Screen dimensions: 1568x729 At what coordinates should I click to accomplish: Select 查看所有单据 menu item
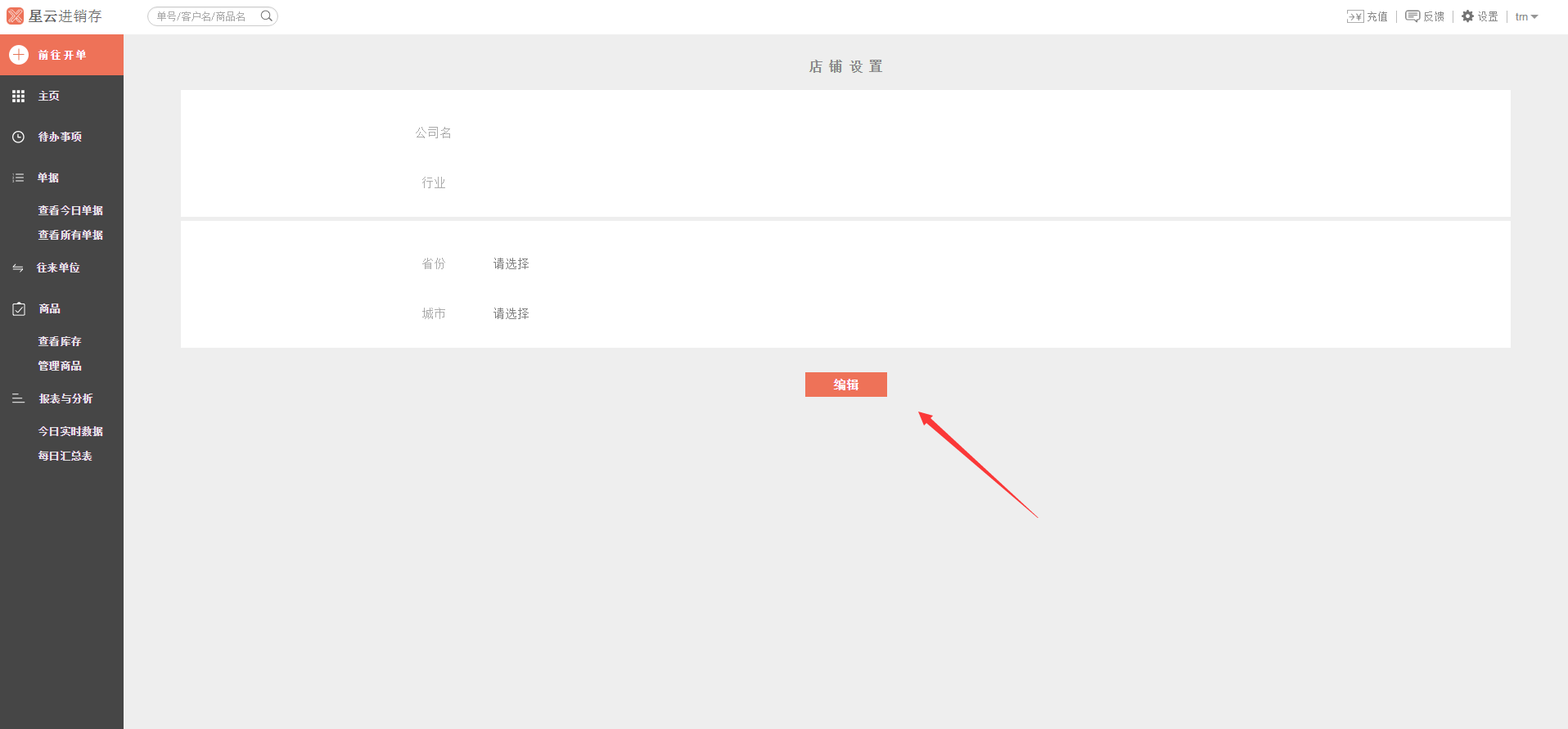(x=70, y=235)
